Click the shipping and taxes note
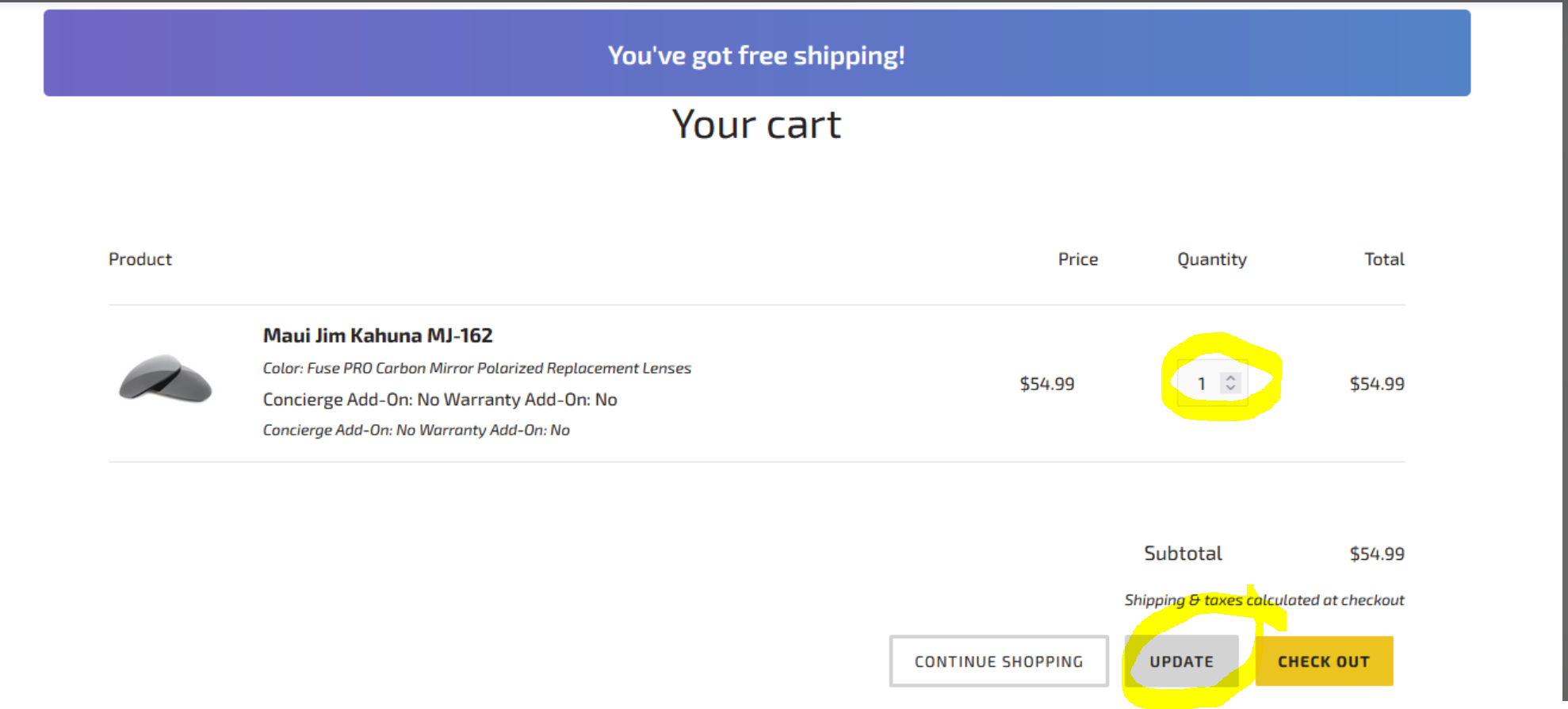Image resolution: width=1568 pixels, height=709 pixels. [1264, 600]
